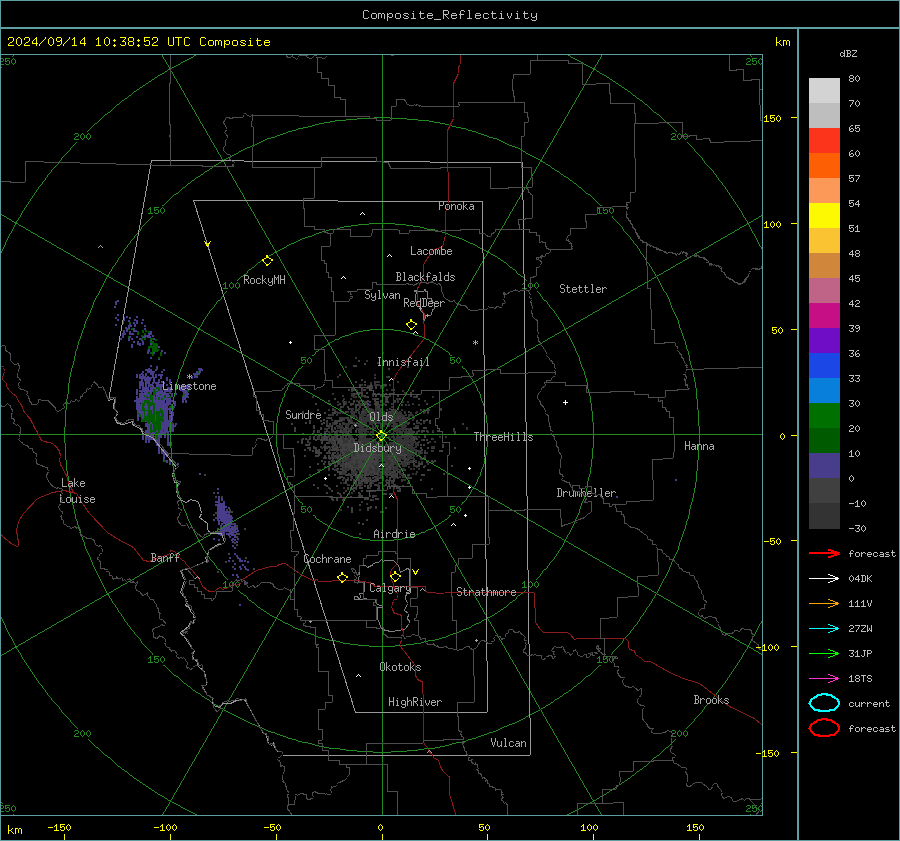The image size is (900, 841).
Task: Click the RockyMH label
Action: point(264,280)
